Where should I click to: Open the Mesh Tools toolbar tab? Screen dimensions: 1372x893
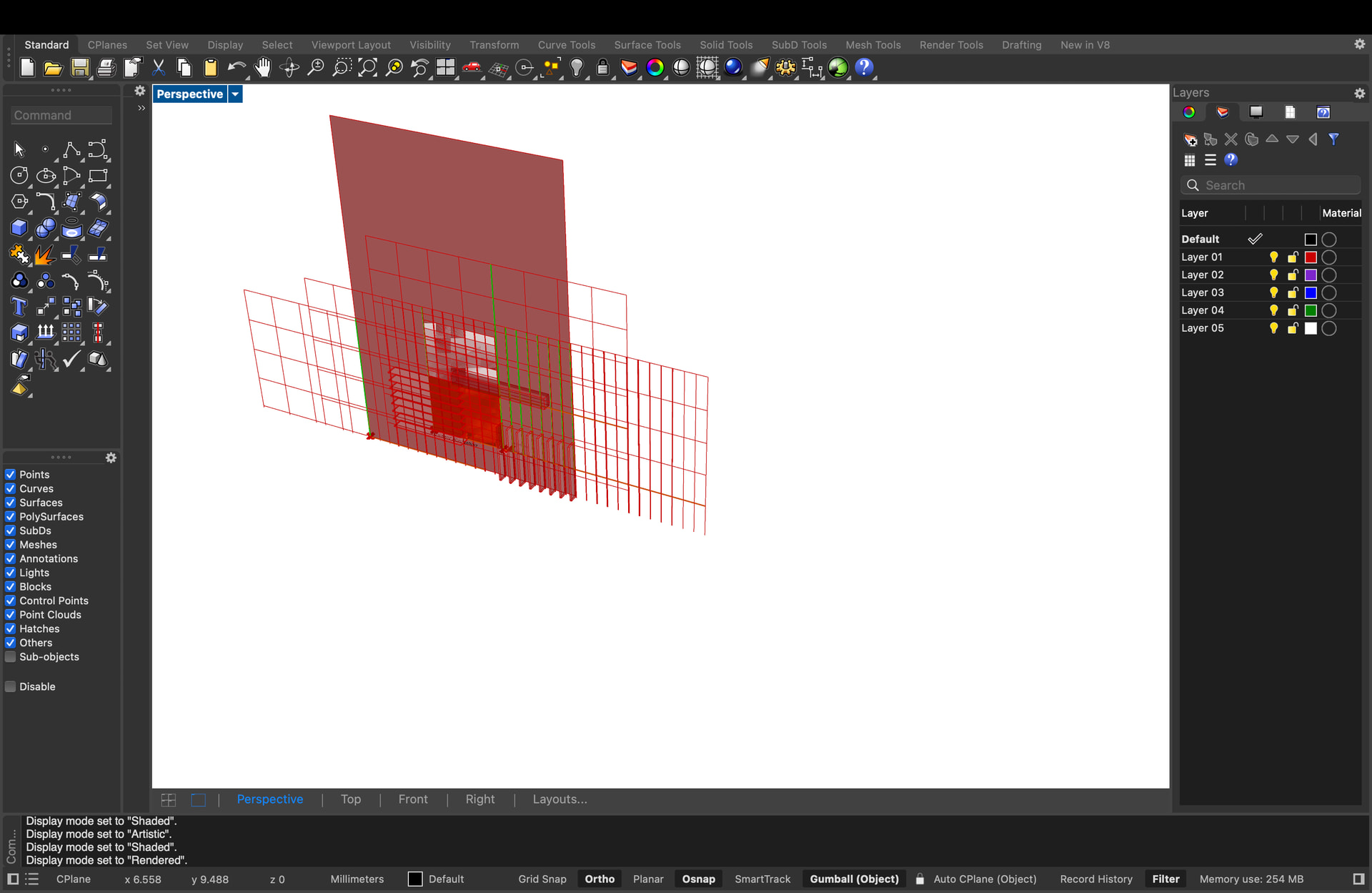[x=873, y=45]
